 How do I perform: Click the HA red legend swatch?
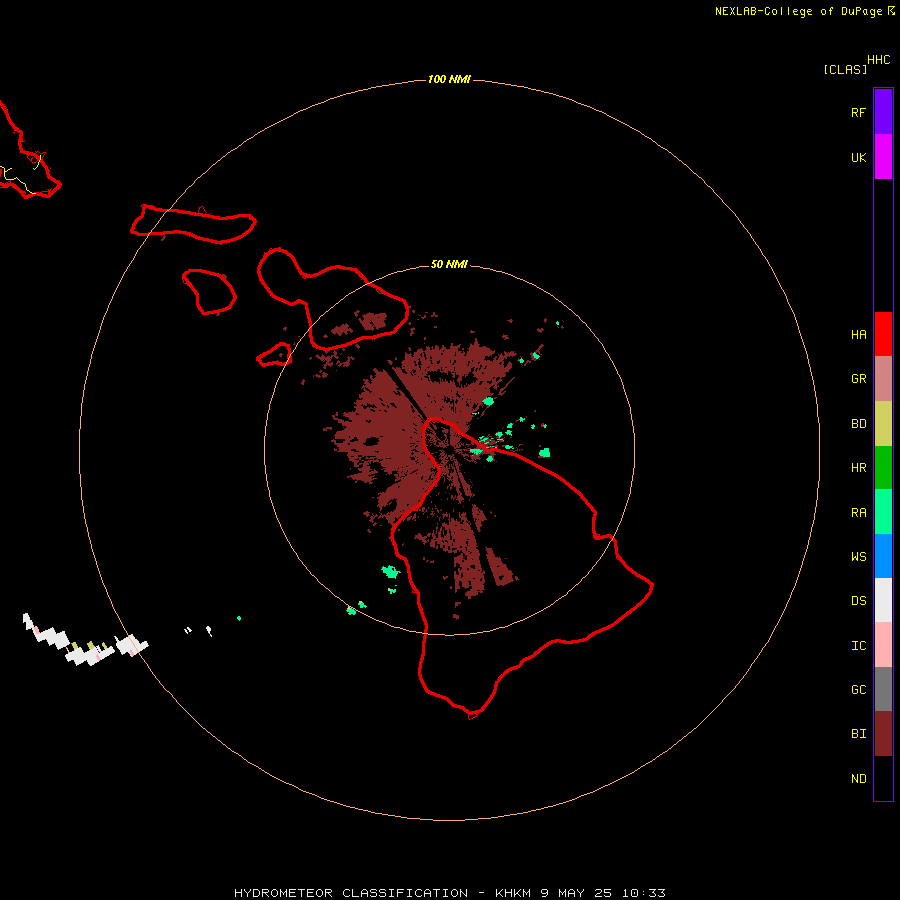(883, 334)
